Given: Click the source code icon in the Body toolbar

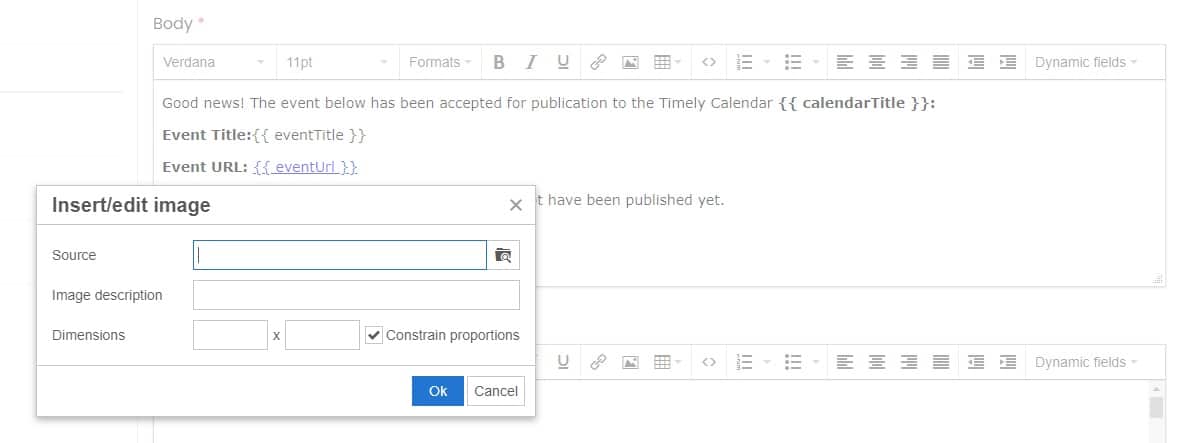Looking at the screenshot, I should point(708,62).
